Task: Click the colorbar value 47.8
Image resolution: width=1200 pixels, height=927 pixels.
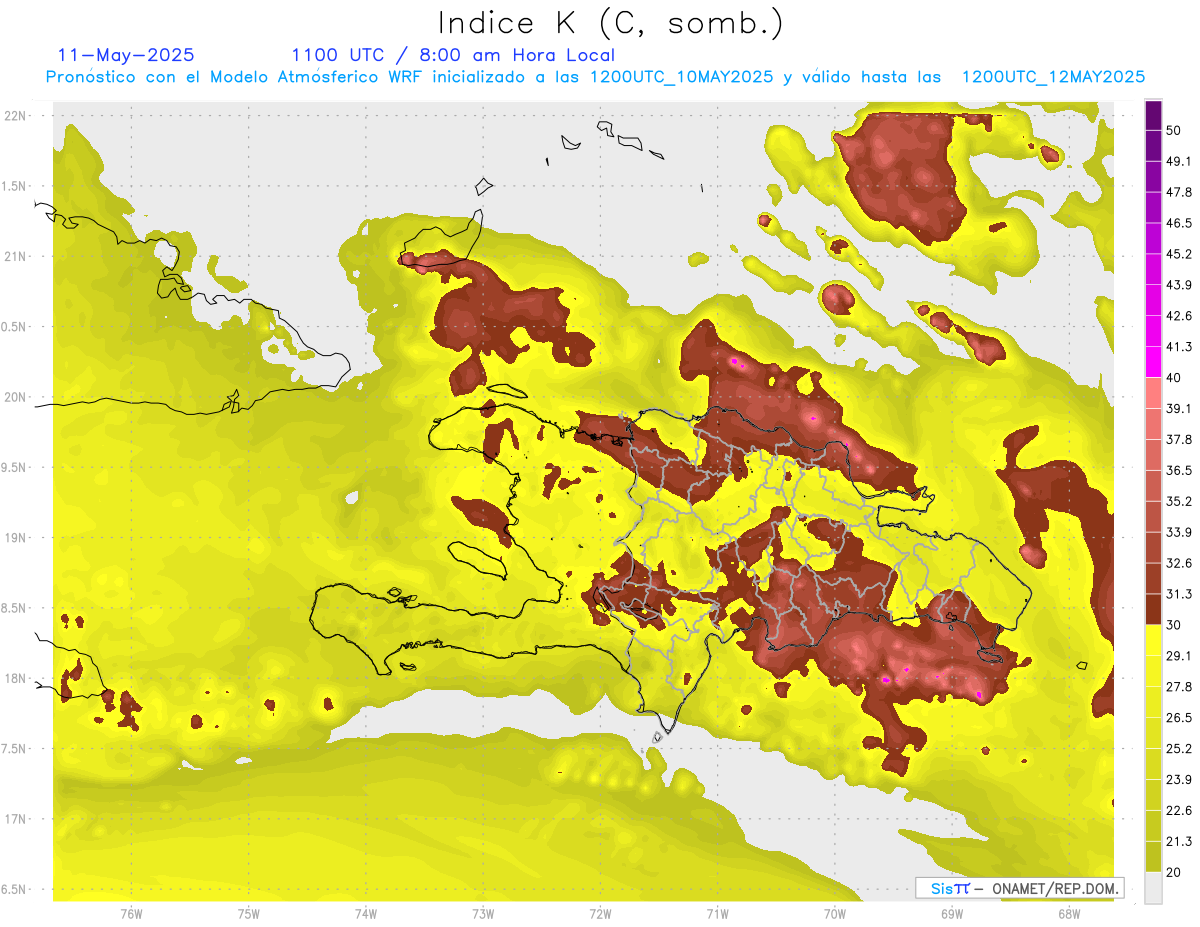Action: [x=1178, y=192]
